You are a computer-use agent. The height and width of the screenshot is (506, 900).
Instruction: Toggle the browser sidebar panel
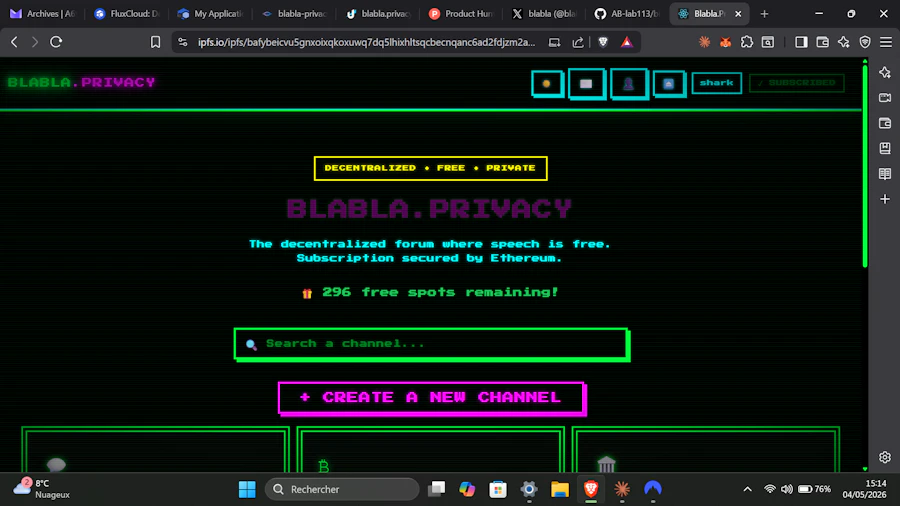click(x=801, y=42)
